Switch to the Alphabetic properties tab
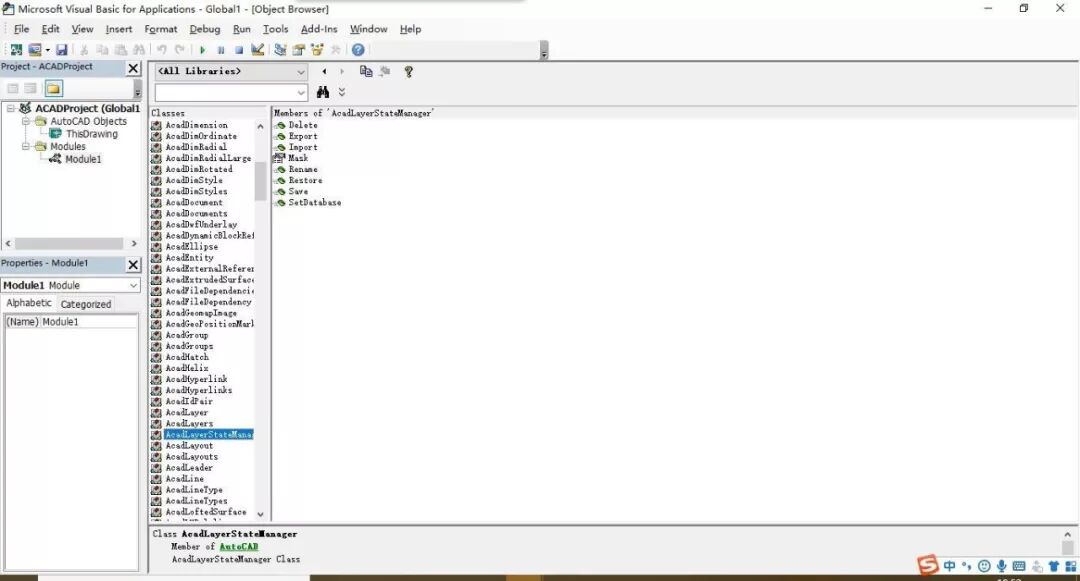Viewport: 1080px width, 581px height. pos(29,303)
